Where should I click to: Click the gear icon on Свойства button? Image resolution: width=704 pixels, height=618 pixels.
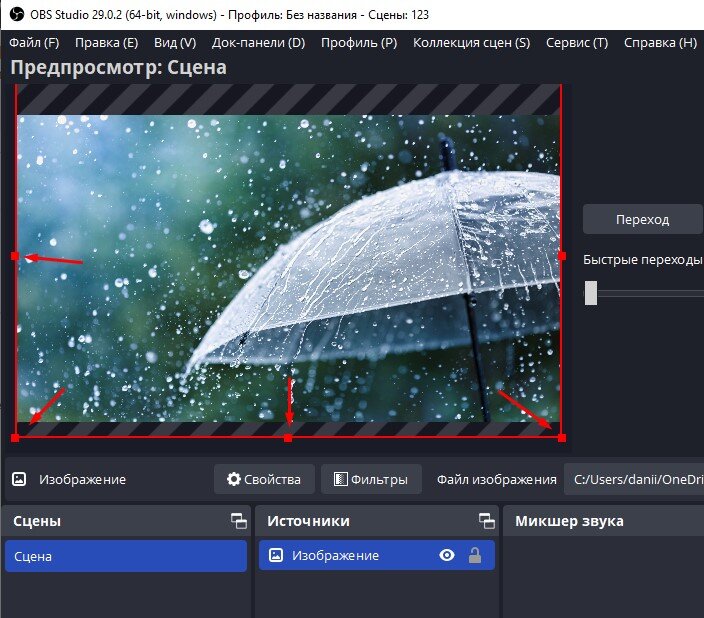pyautogui.click(x=233, y=479)
